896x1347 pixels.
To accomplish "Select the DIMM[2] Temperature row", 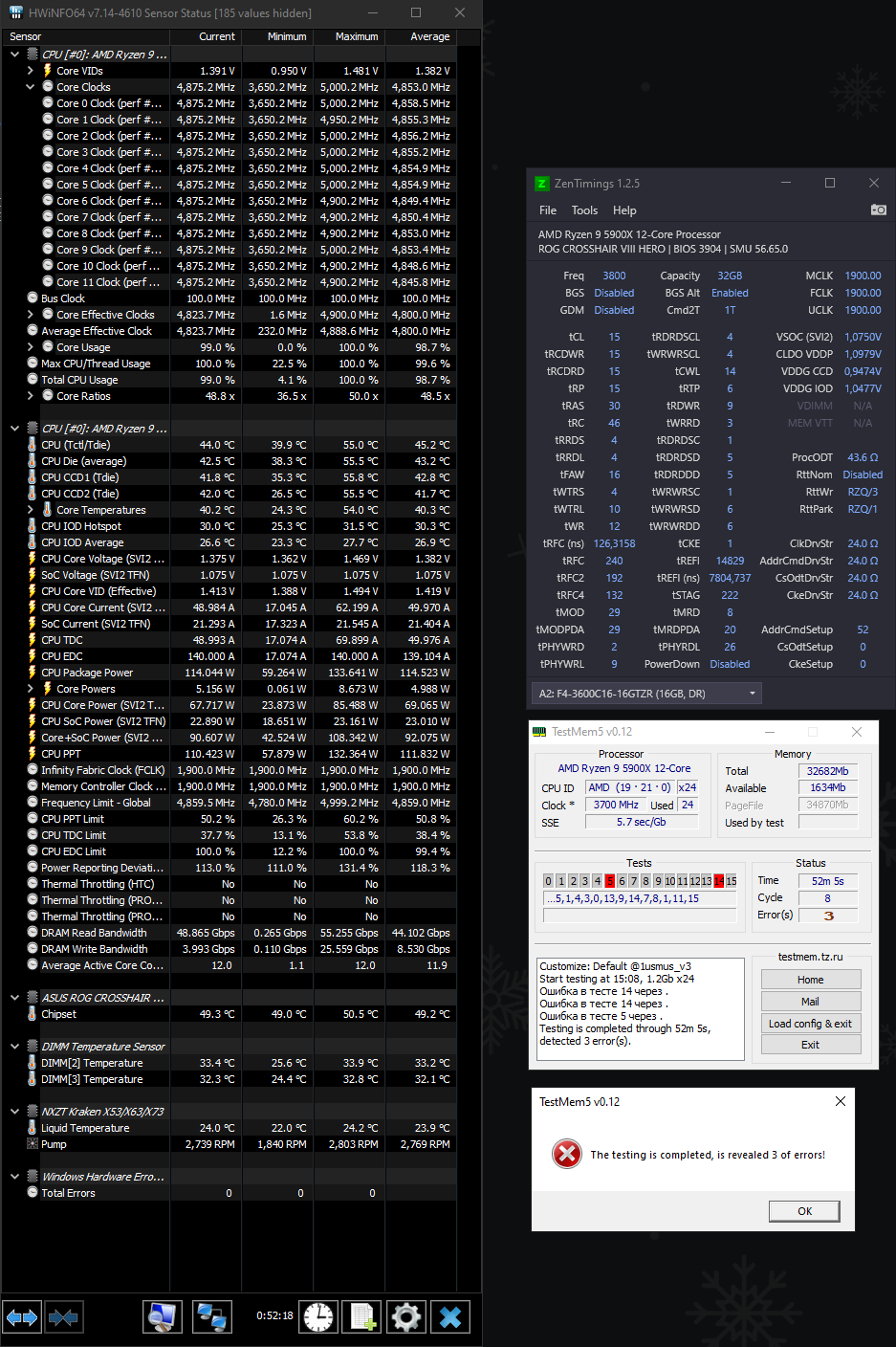I will (228, 1063).
